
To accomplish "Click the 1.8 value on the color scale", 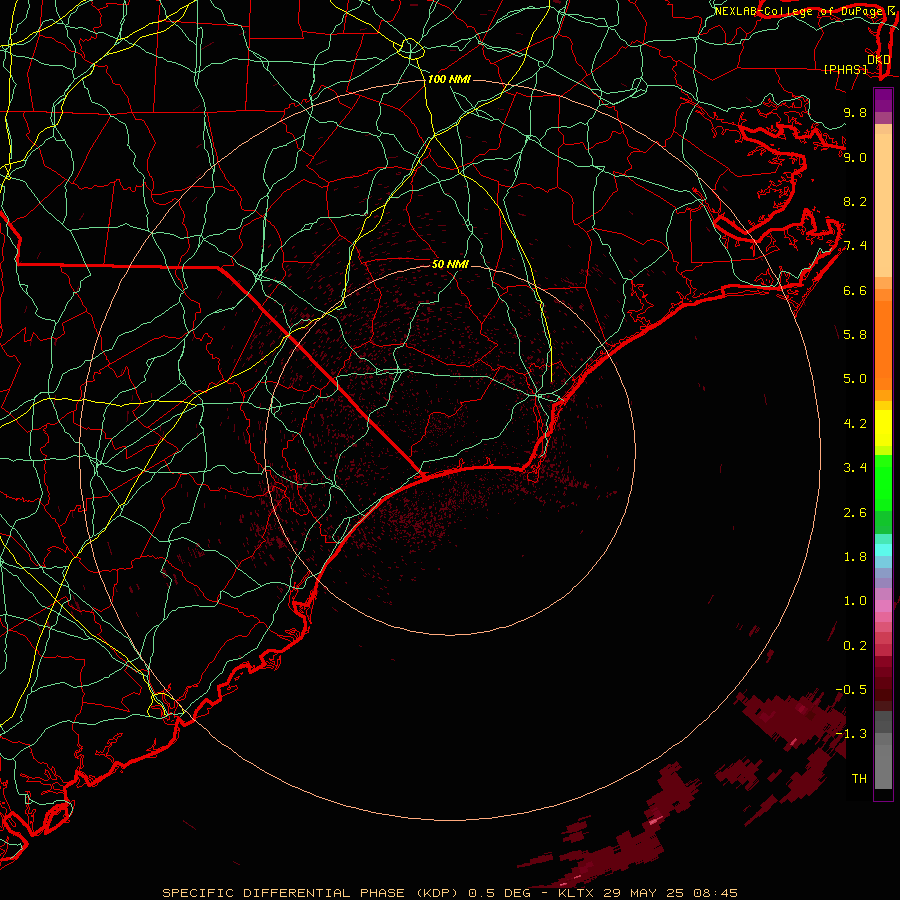I will coord(855,557).
